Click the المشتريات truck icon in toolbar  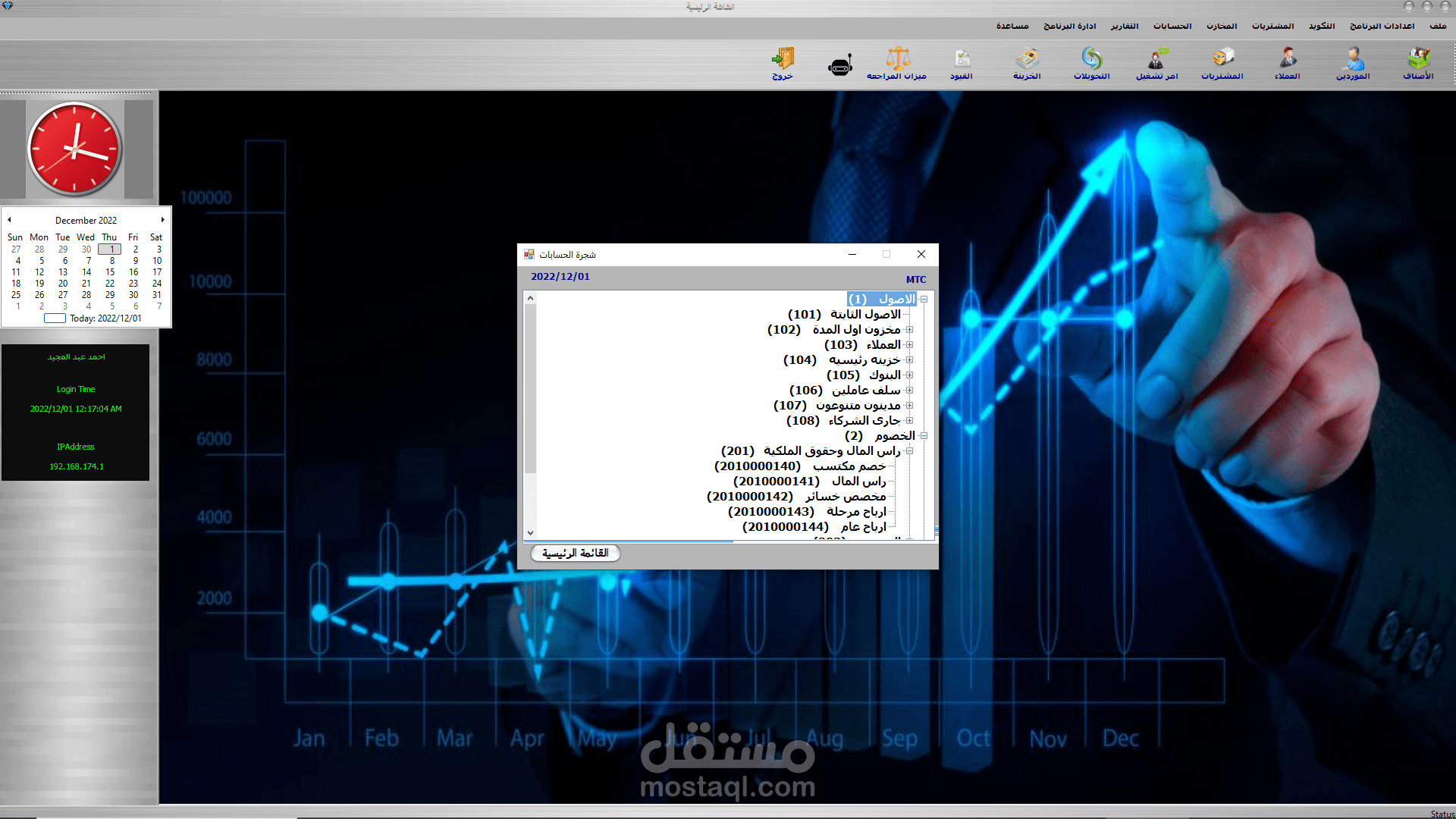point(1222,63)
